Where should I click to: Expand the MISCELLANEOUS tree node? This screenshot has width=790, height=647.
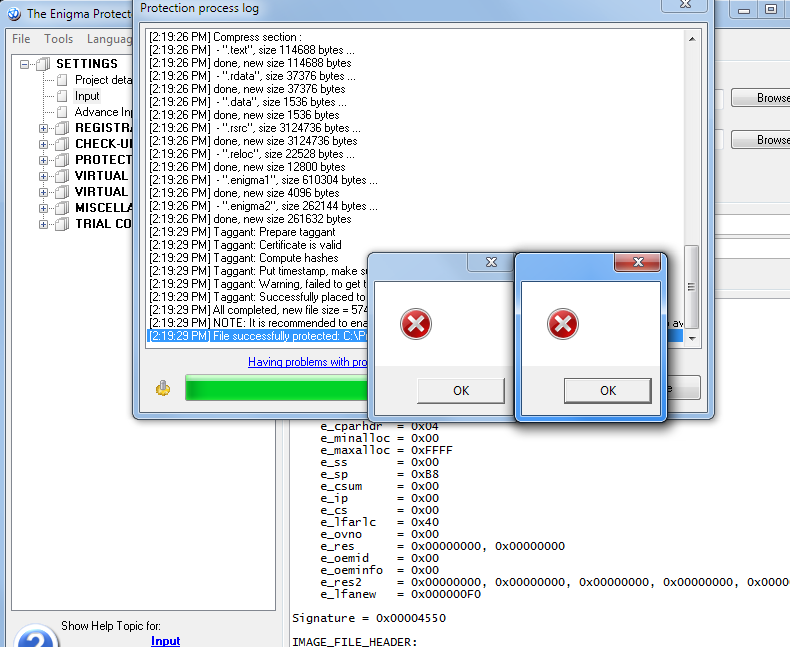pyautogui.click(x=44, y=208)
